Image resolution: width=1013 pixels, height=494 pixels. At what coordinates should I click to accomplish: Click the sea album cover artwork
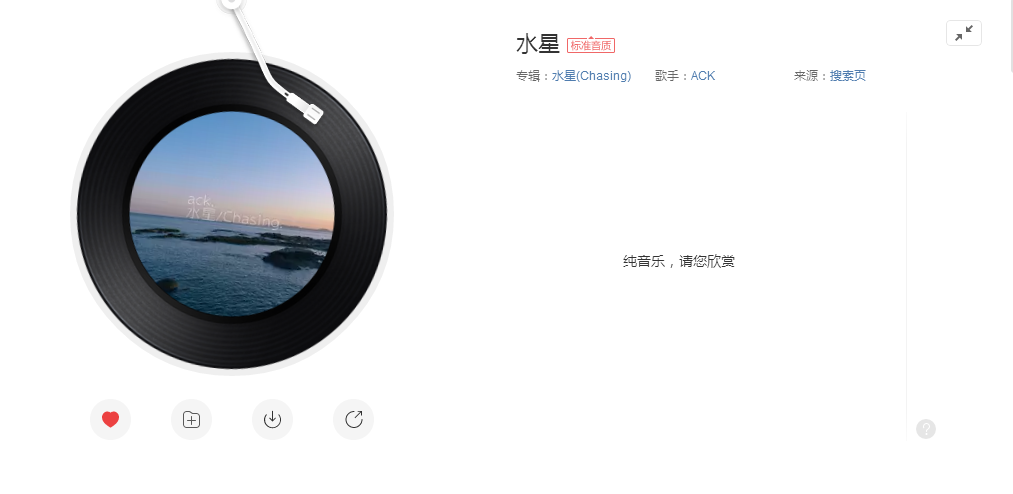233,214
